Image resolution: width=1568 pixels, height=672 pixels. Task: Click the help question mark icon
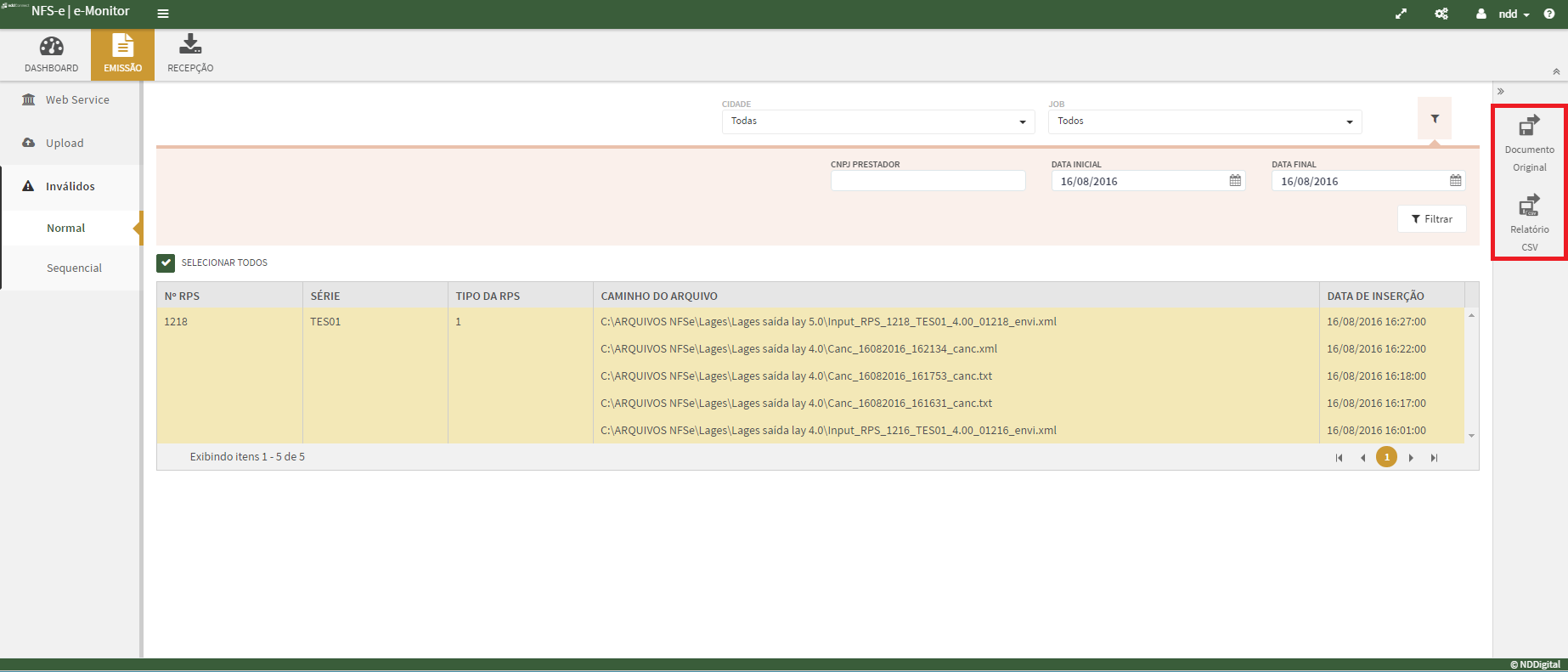(1549, 14)
